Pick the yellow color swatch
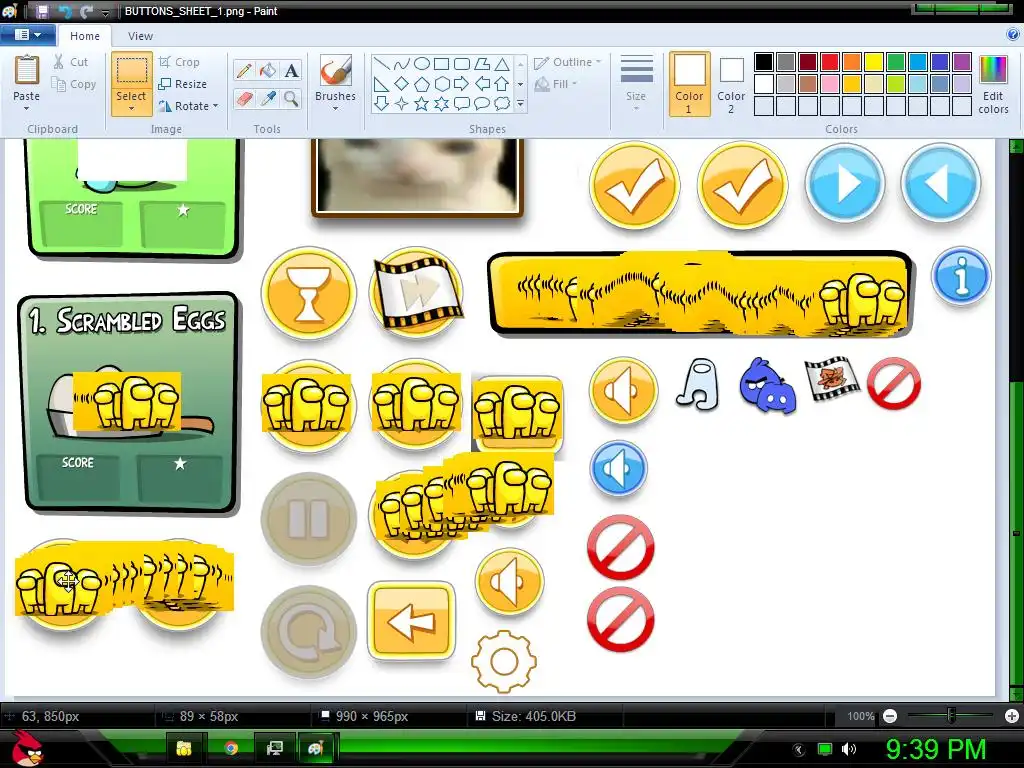This screenshot has height=768, width=1024. coord(874,62)
